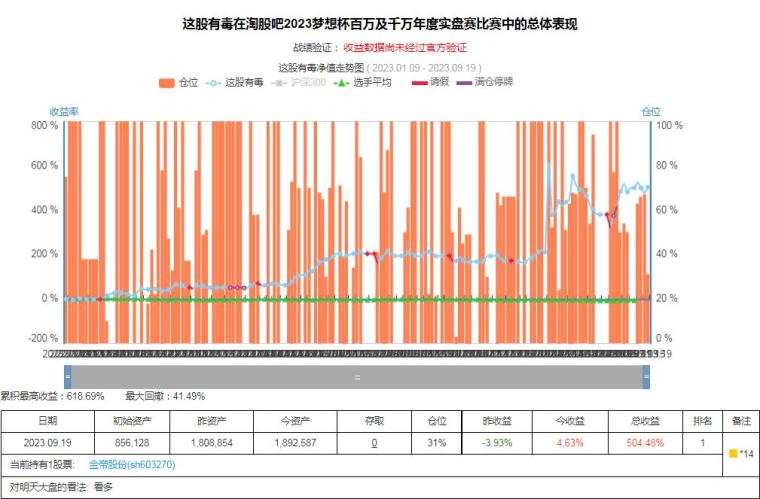Image resolution: width=760 pixels, height=499 pixels.
Task: Select the 仓位 value 31%
Action: click(437, 443)
